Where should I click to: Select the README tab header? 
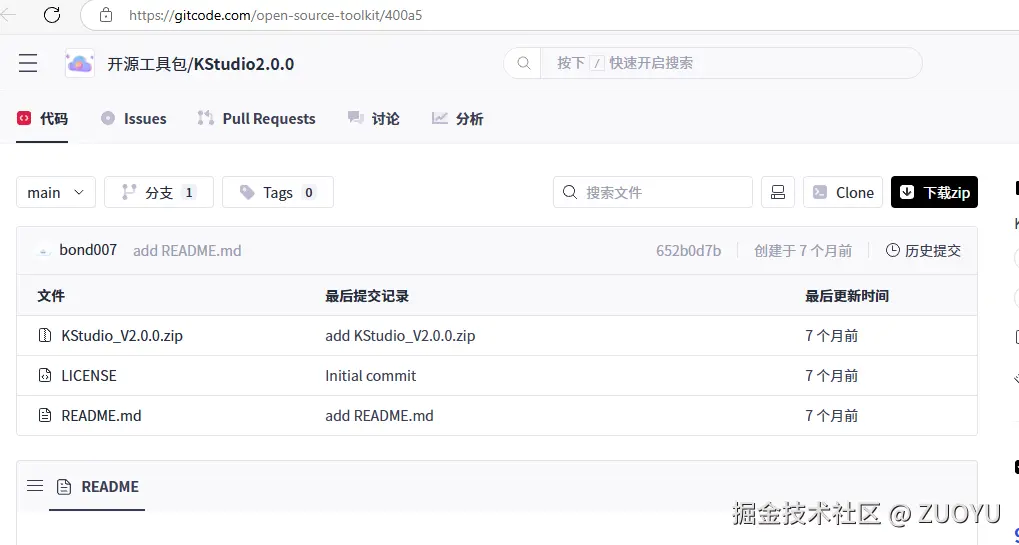click(97, 487)
